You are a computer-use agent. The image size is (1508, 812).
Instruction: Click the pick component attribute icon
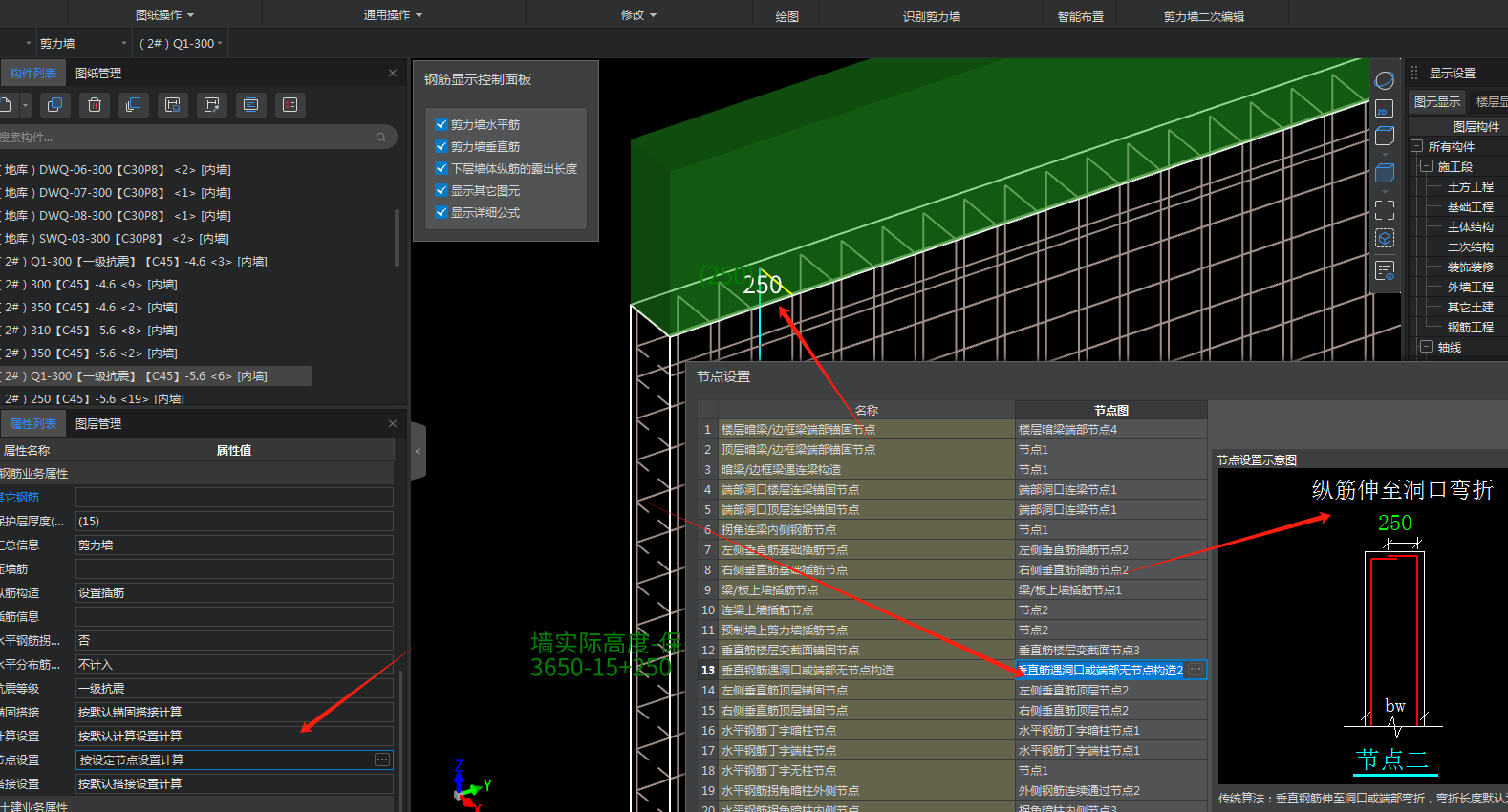coord(212,105)
